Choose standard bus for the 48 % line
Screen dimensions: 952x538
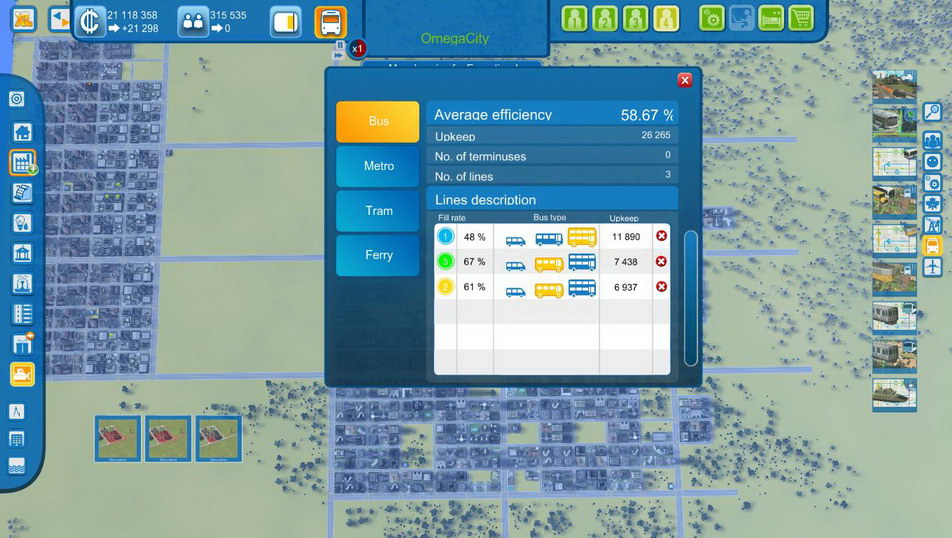pos(549,239)
